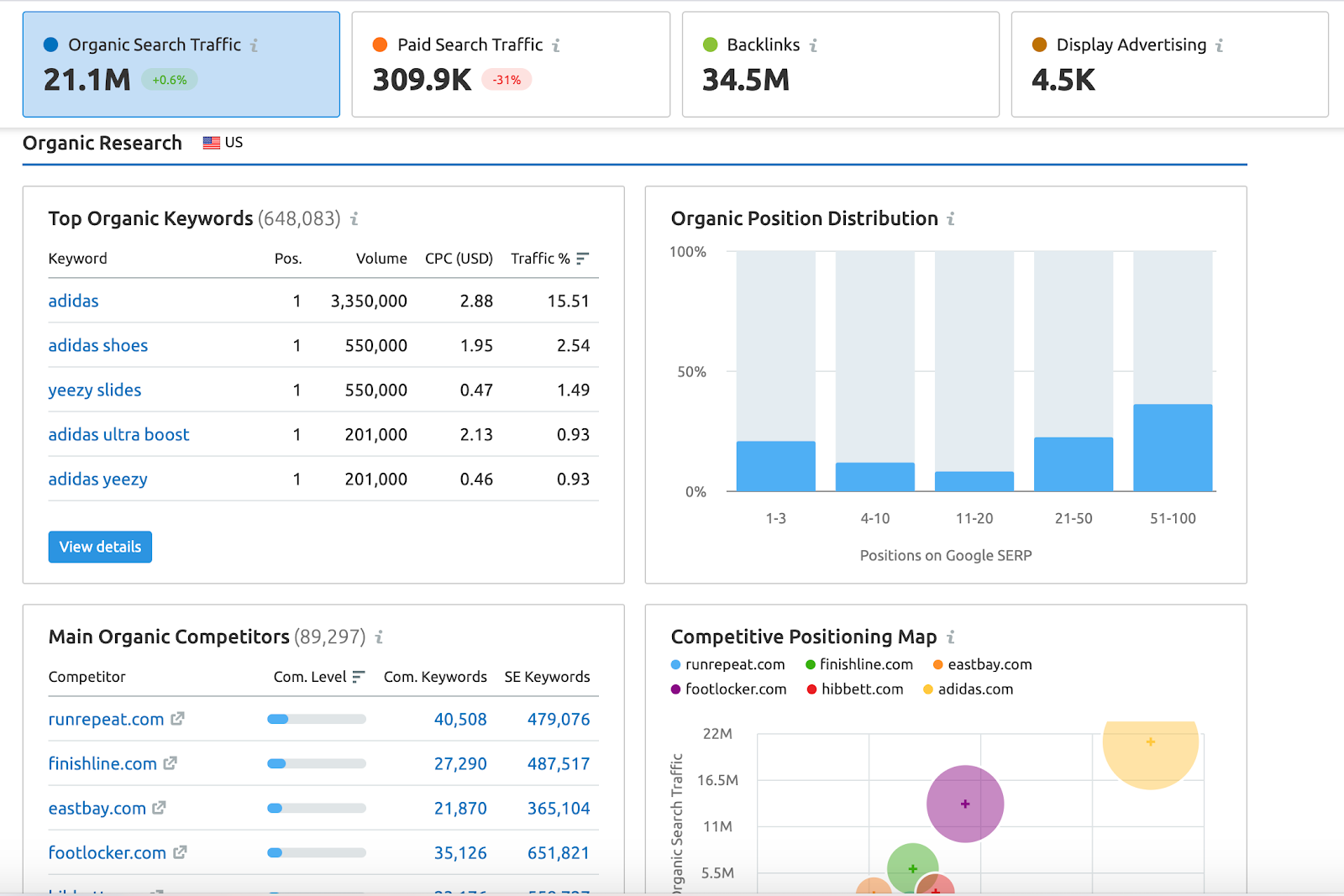
Task: Click info icon next to Organic Search Traffic
Action: point(254,45)
